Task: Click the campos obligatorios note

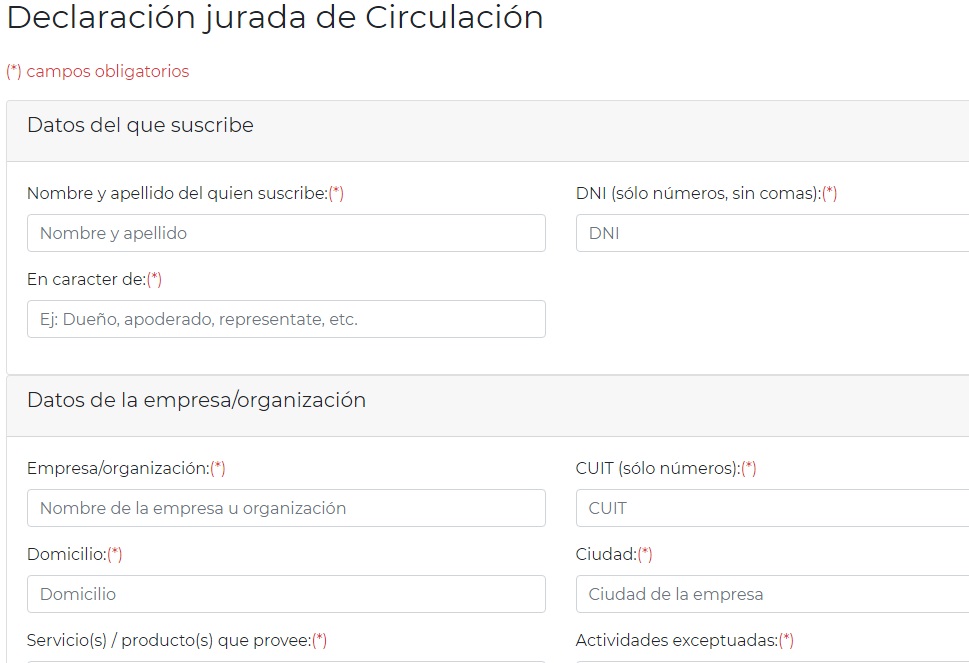Action: pos(98,71)
